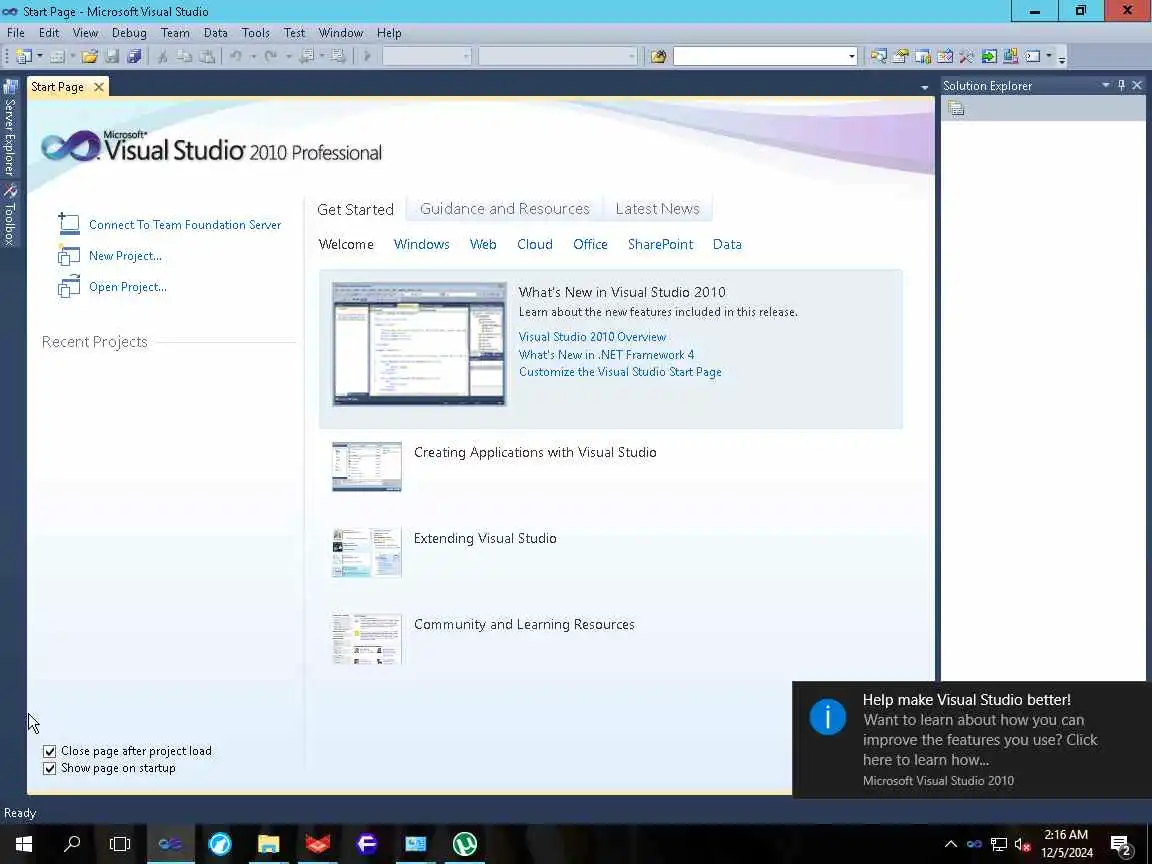This screenshot has width=1152, height=864.
Task: Close the Solution Explorer panel
Action: click(x=1137, y=85)
